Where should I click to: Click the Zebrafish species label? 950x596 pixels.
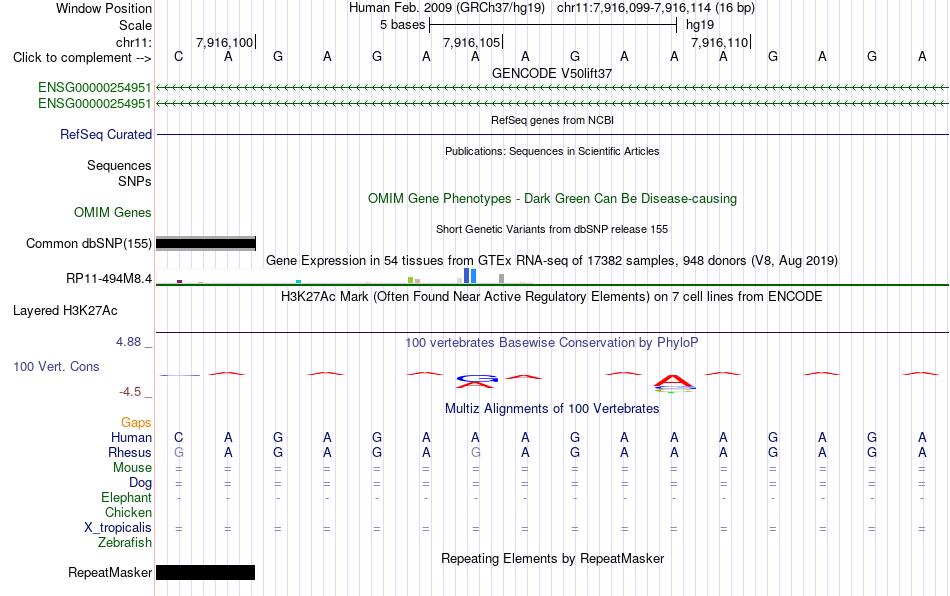point(125,543)
